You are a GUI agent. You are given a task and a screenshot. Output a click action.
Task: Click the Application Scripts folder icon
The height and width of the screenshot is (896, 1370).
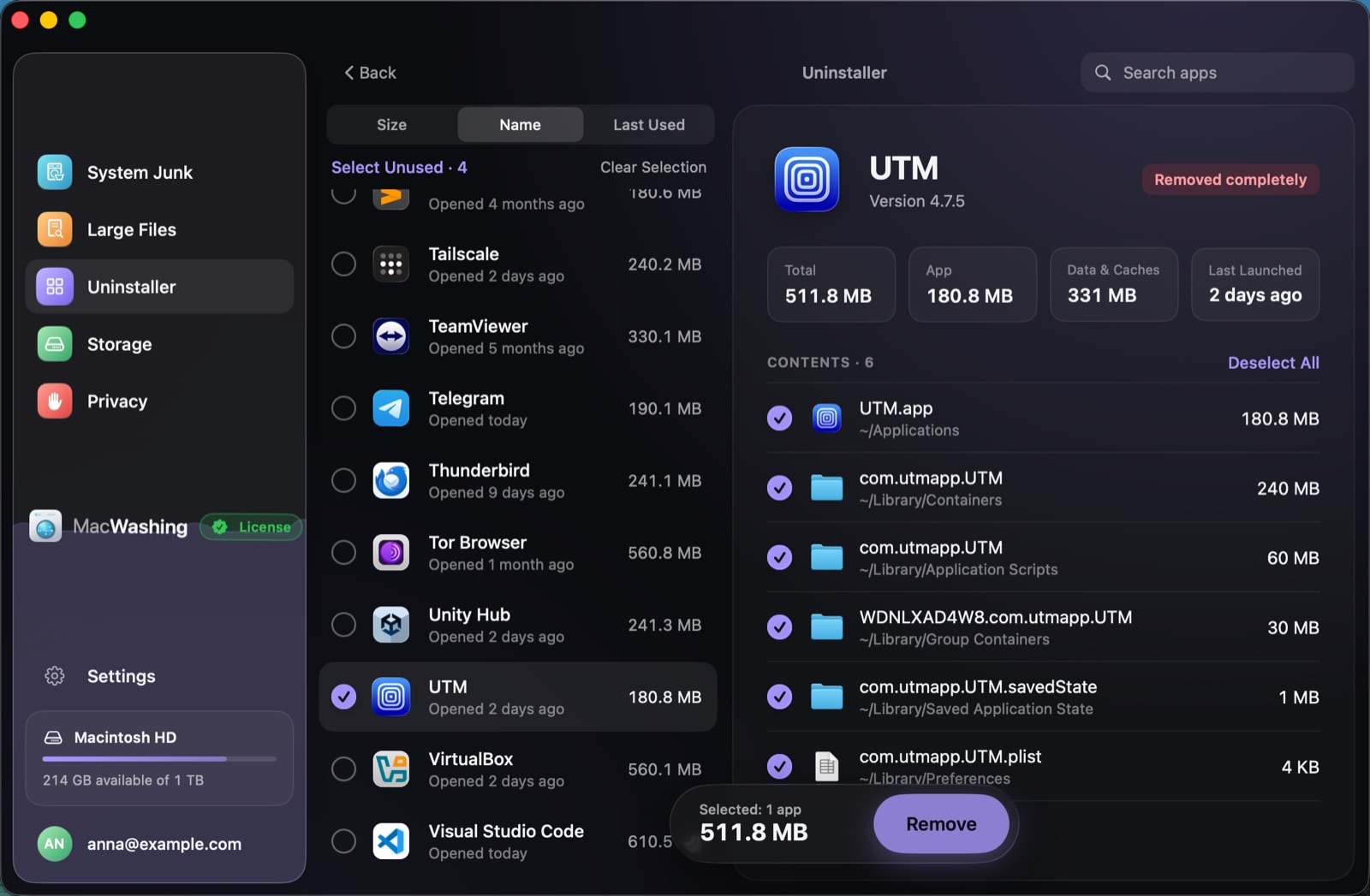(x=826, y=557)
